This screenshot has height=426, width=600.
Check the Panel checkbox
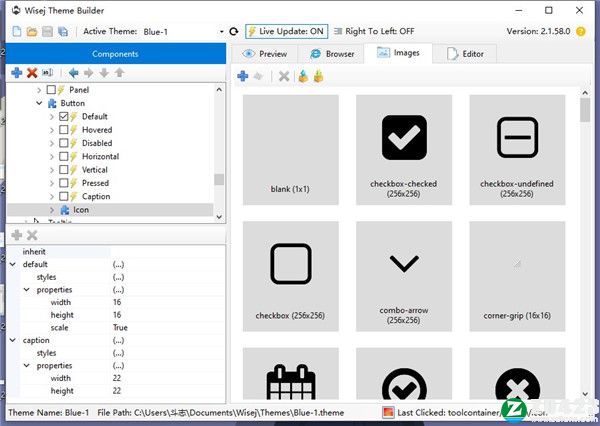tap(51, 90)
